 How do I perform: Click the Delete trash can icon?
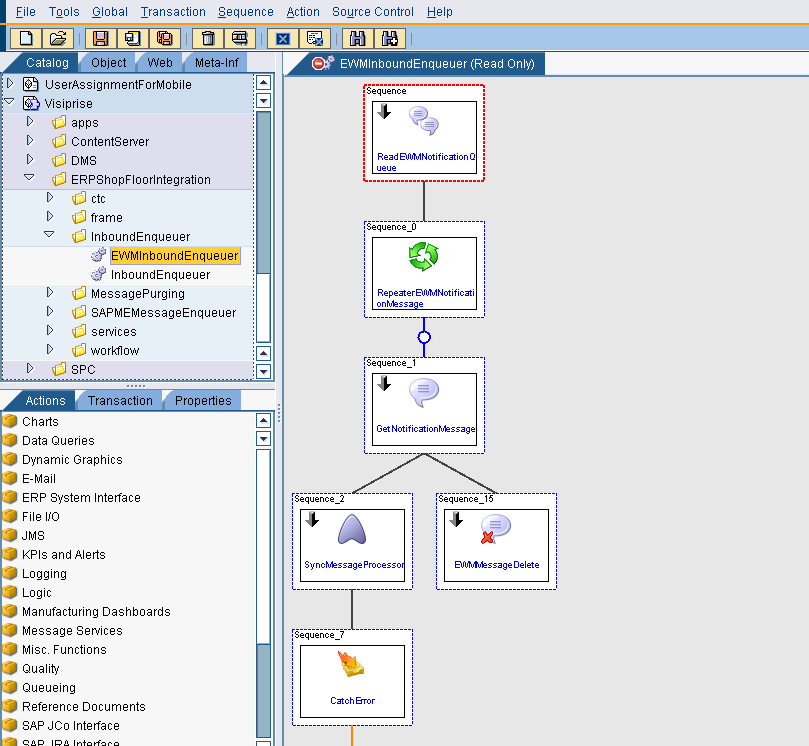click(208, 39)
